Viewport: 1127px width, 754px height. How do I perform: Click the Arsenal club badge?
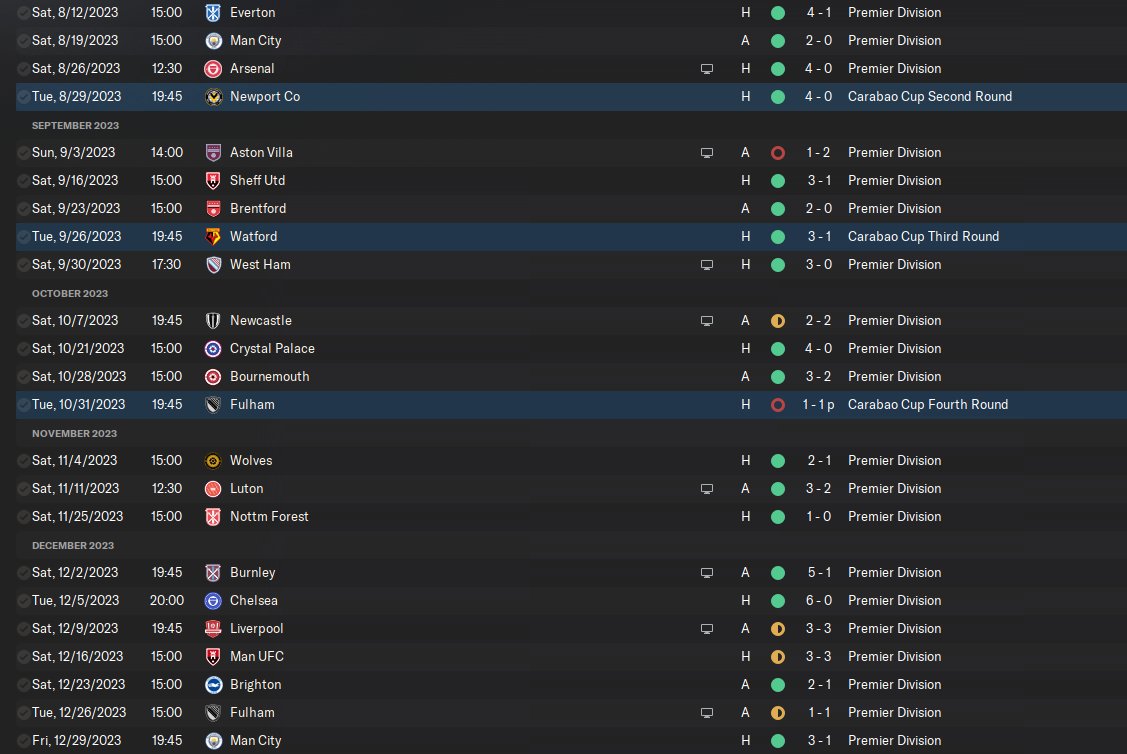(x=212, y=69)
